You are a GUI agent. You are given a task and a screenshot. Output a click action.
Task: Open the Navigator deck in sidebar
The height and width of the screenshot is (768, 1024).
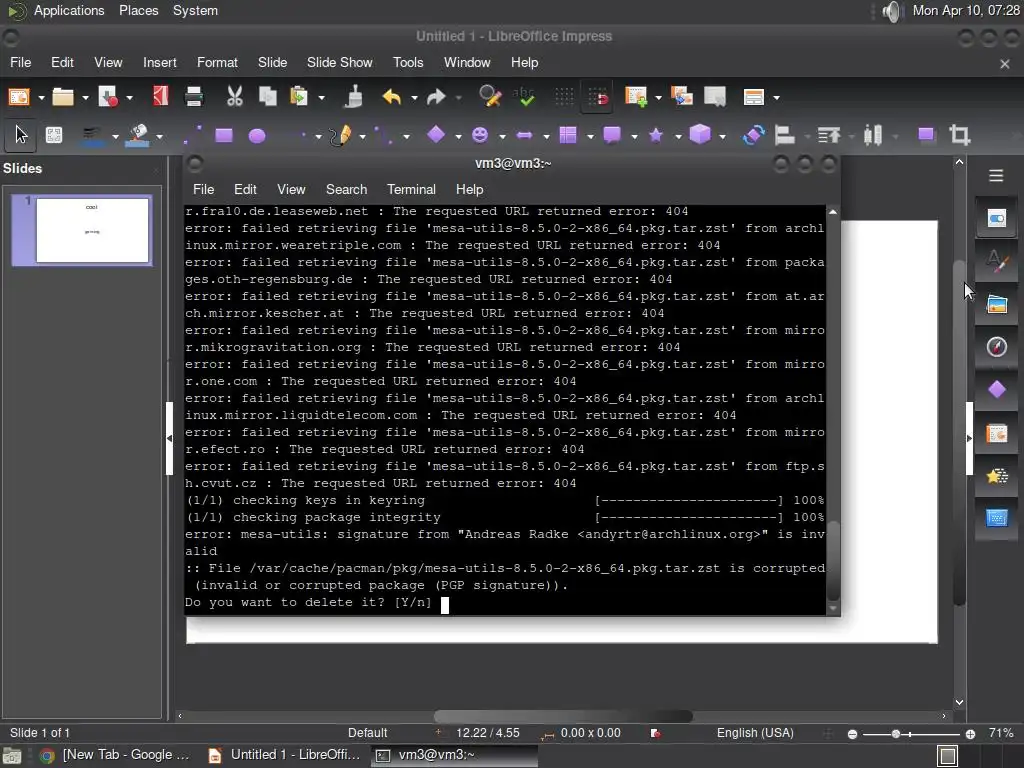(x=997, y=346)
